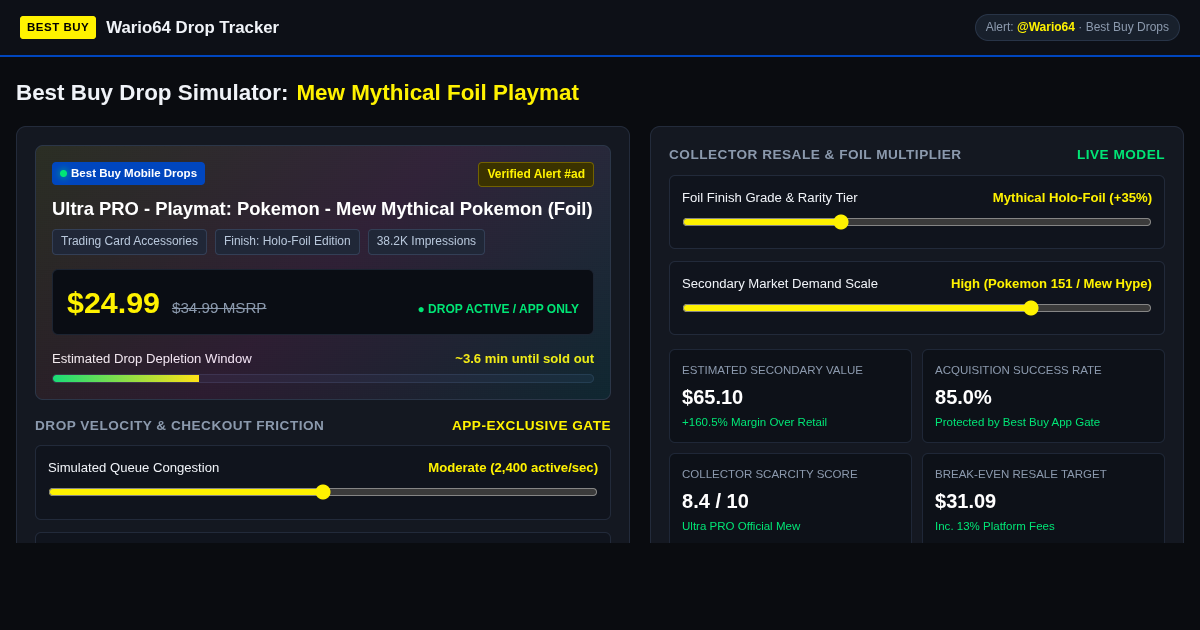This screenshot has height=630, width=1200.
Task: Move the Simulated Queue Congestion slider
Action: coord(323,492)
